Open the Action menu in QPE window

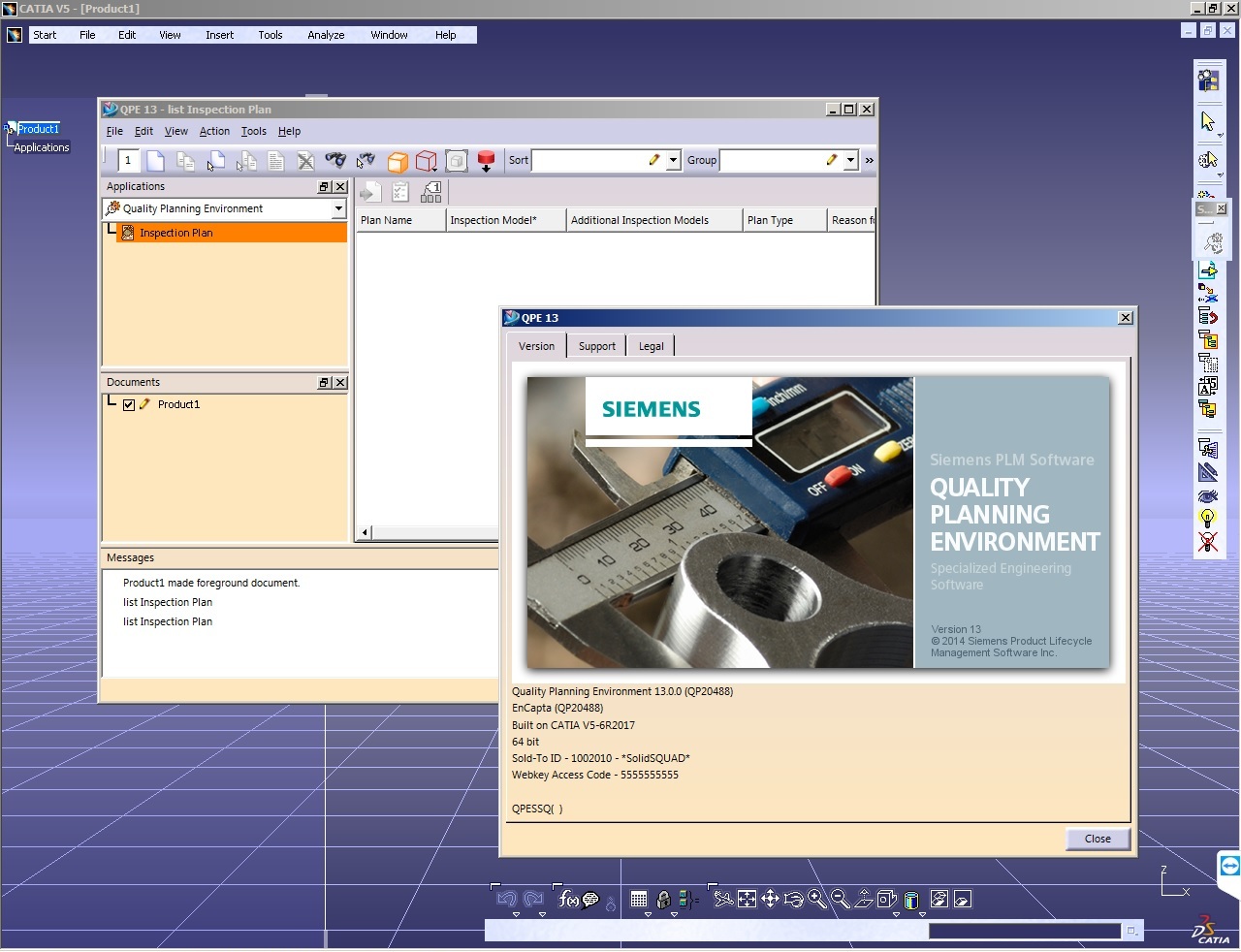tap(214, 131)
